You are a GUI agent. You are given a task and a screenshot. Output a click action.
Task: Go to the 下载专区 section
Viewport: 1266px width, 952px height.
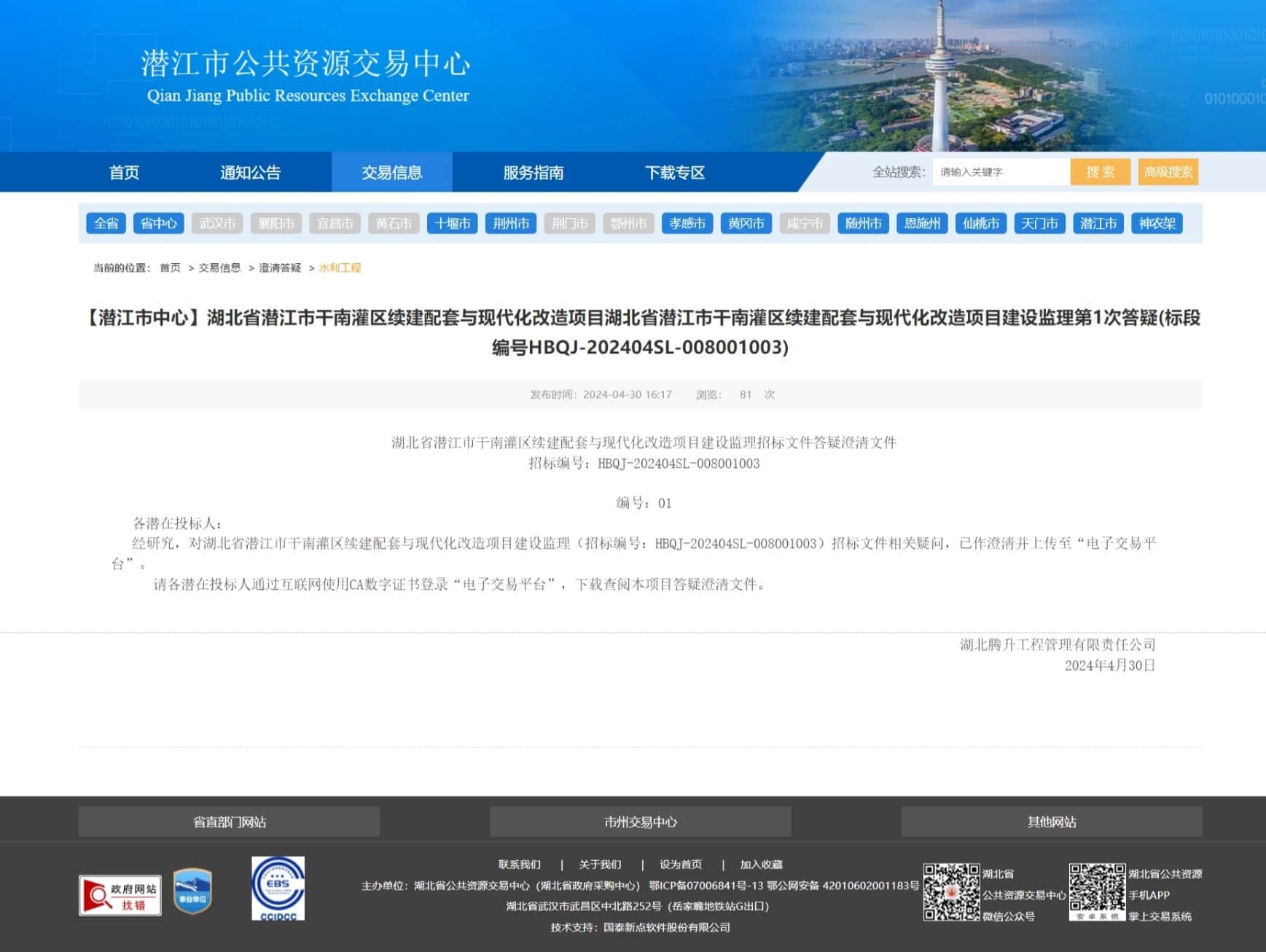pyautogui.click(x=675, y=173)
